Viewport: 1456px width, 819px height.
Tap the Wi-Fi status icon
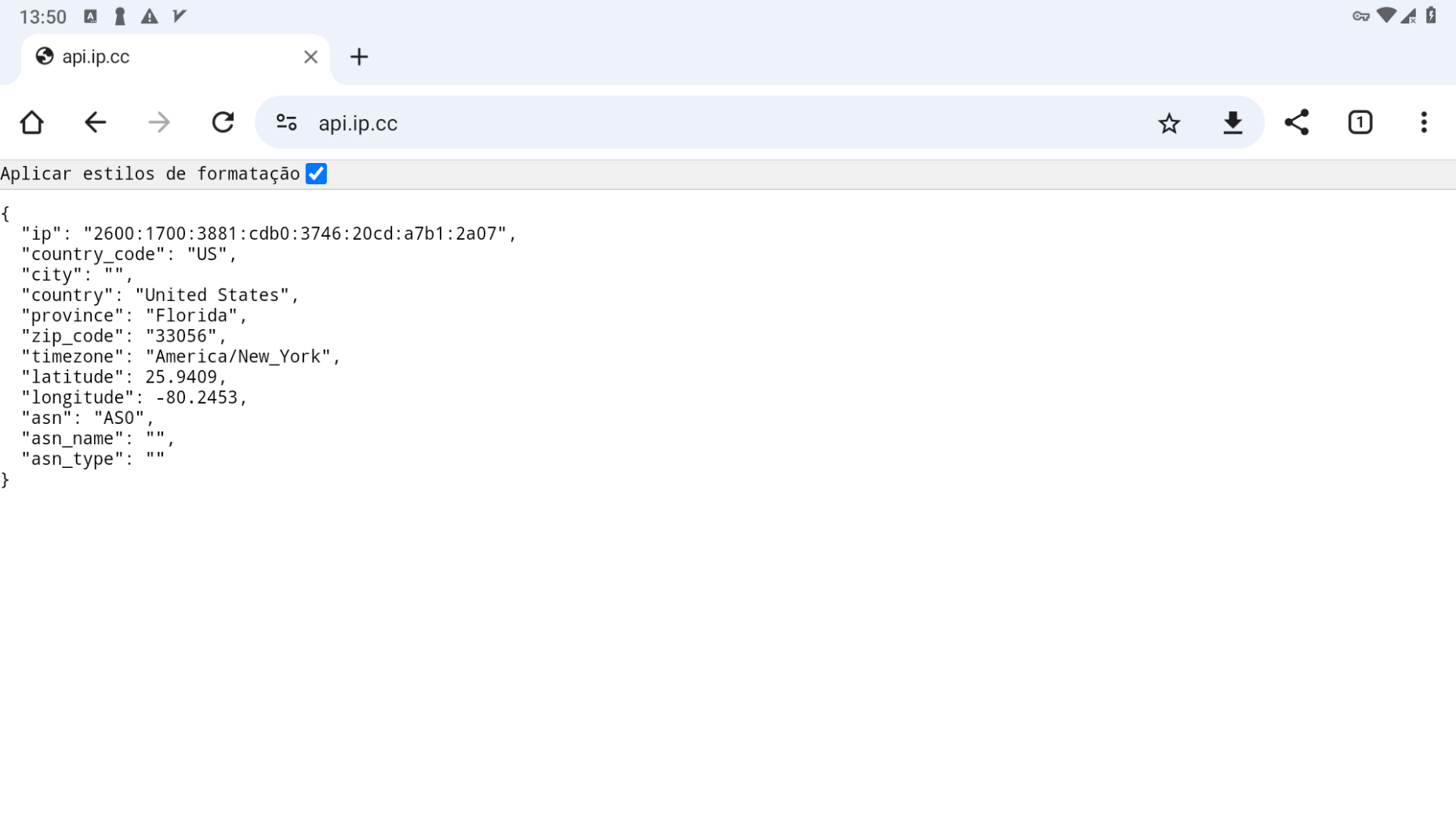pyautogui.click(x=1386, y=16)
